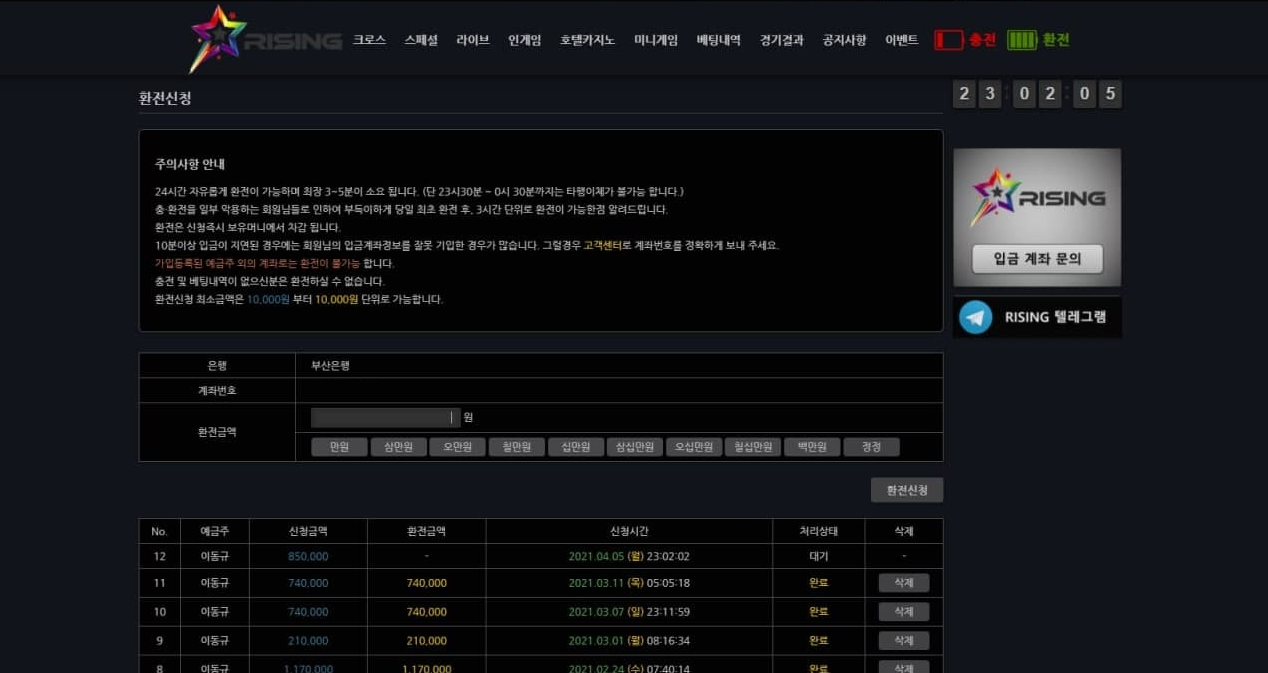The height and width of the screenshot is (673, 1268).
Task: Open the 호텔카지노 menu
Action: coord(588,40)
